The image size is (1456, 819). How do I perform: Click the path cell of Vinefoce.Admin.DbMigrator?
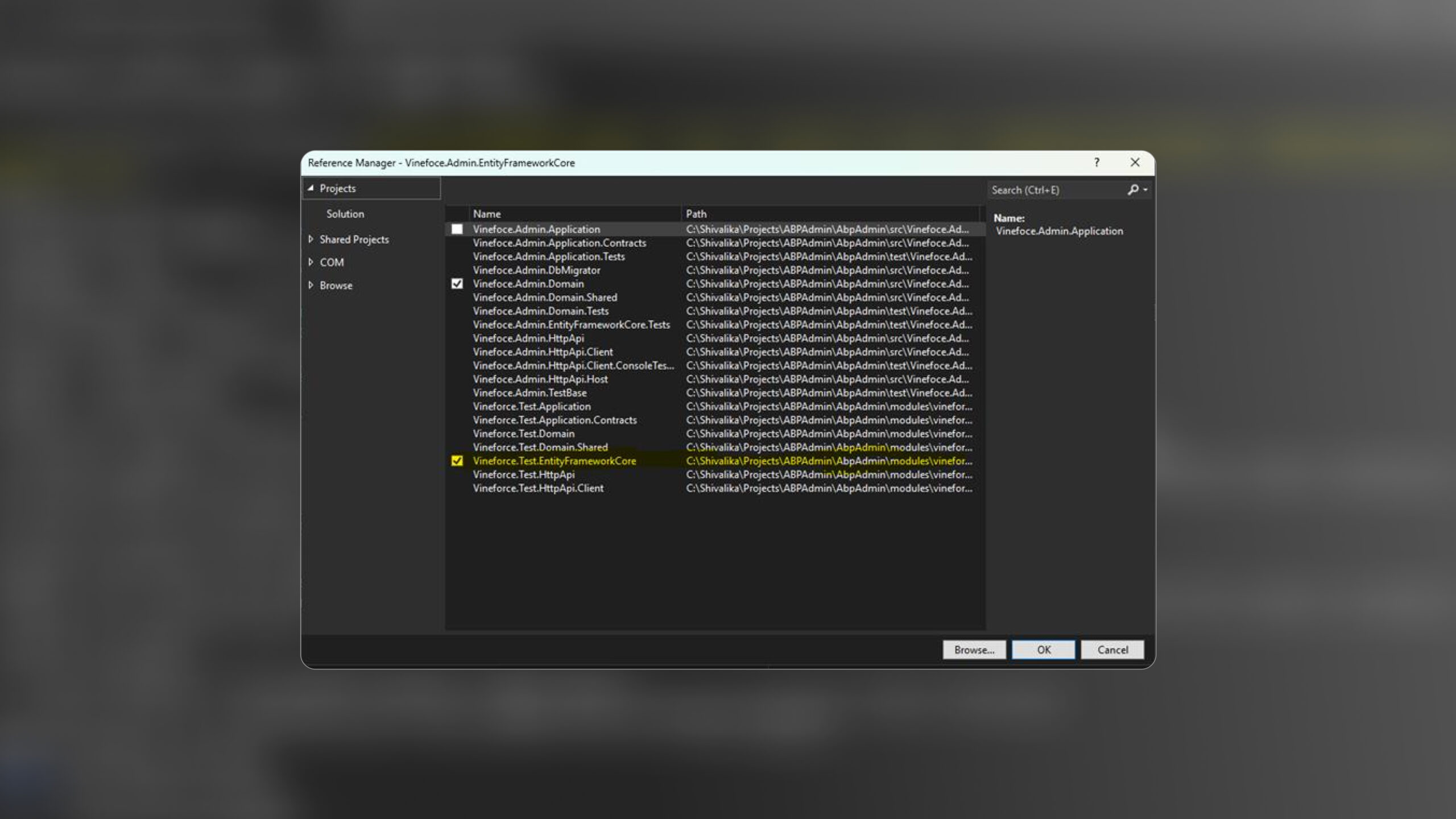(x=828, y=270)
